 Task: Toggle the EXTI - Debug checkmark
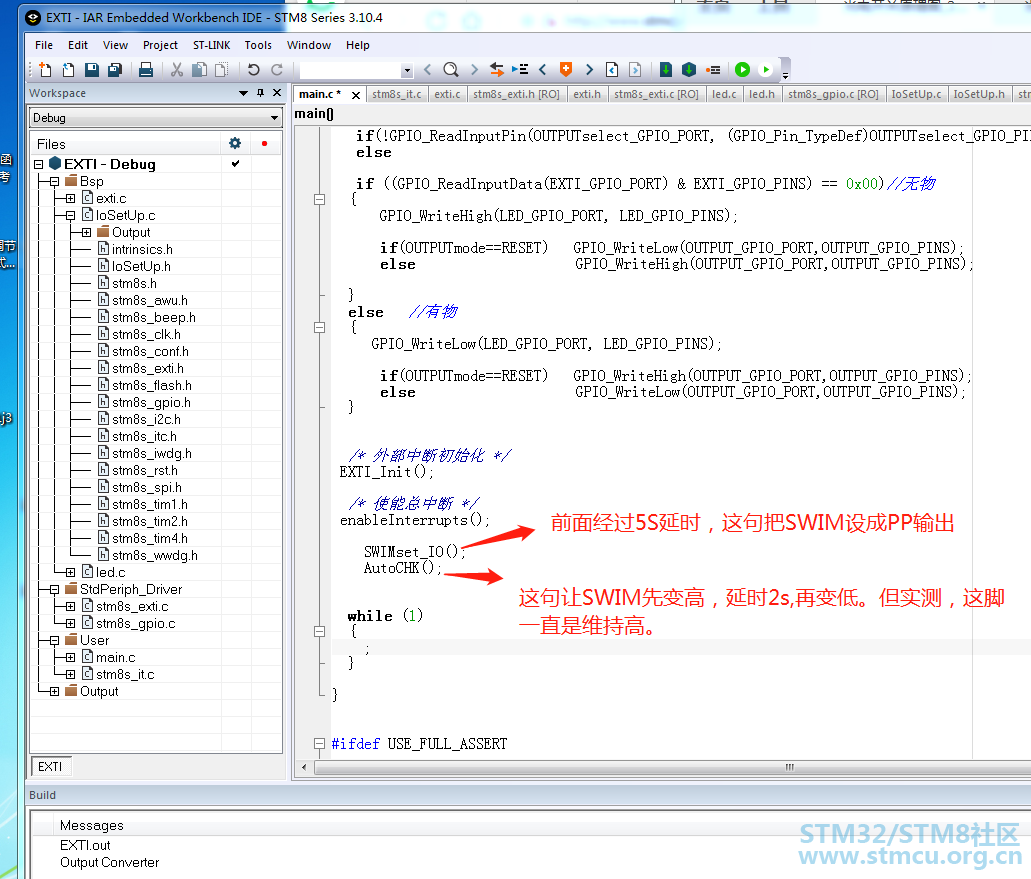point(235,163)
